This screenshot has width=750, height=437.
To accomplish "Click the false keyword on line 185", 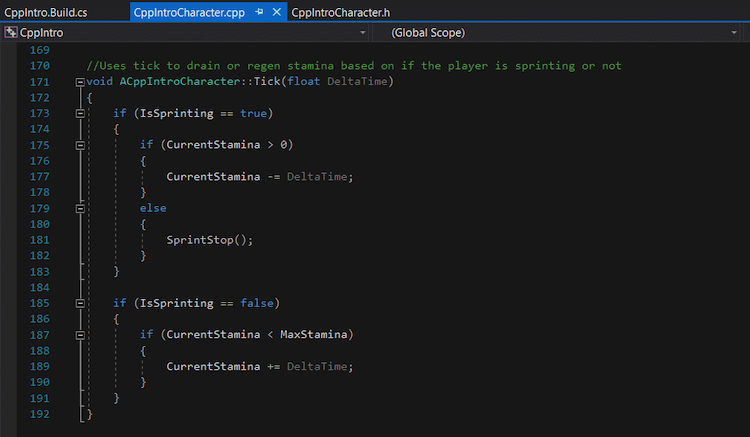I will pos(256,303).
